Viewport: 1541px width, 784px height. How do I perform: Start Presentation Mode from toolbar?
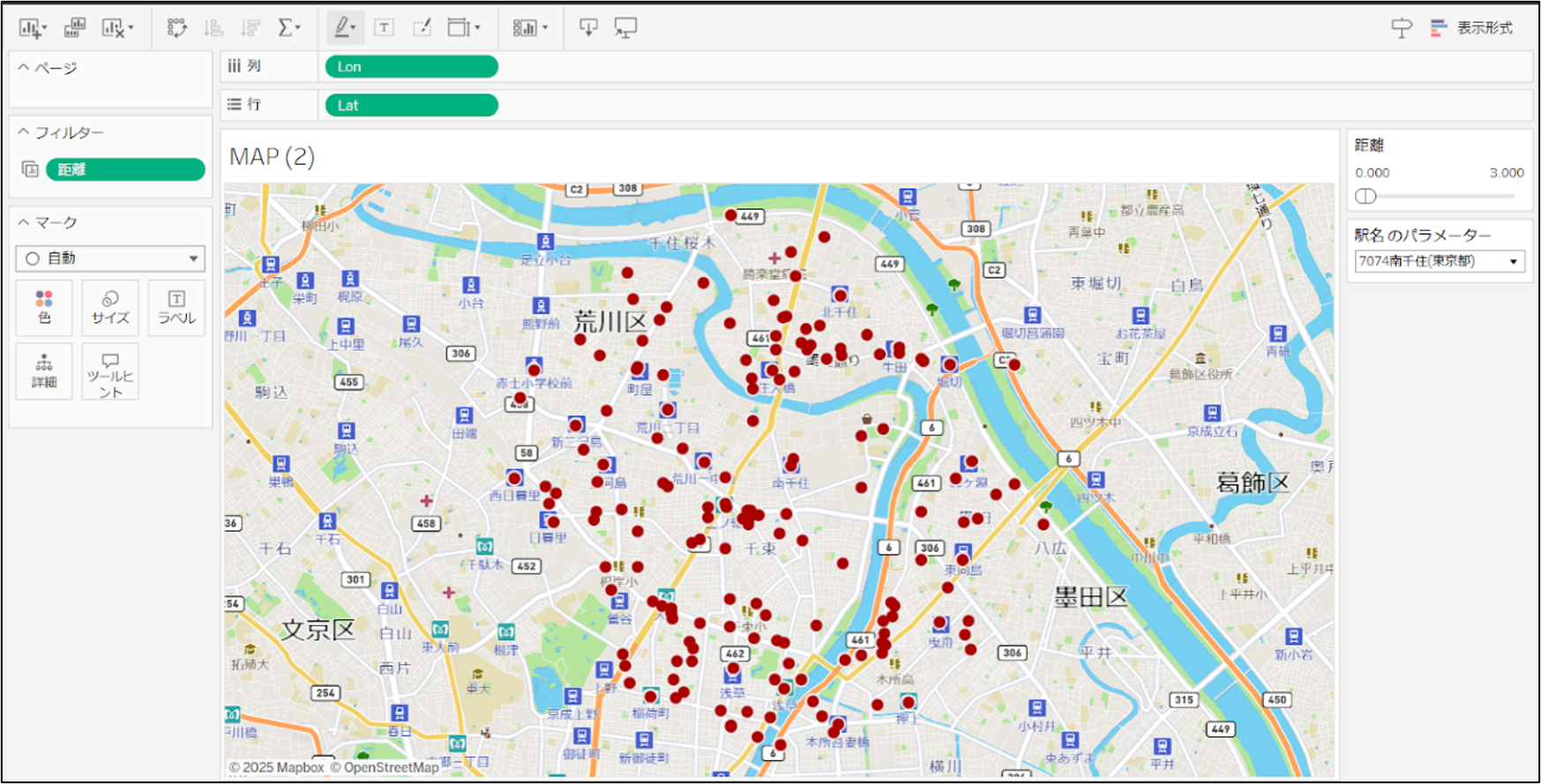[625, 28]
